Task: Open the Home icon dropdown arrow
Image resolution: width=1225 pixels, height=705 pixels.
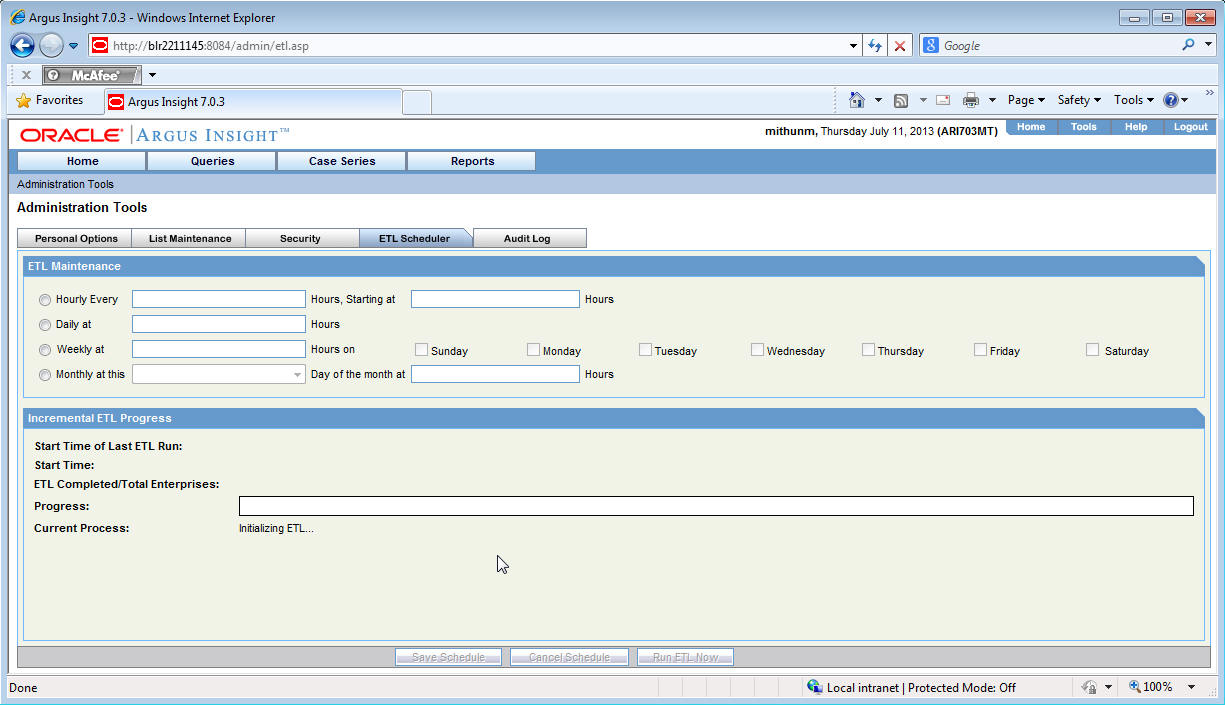Action: click(x=878, y=100)
